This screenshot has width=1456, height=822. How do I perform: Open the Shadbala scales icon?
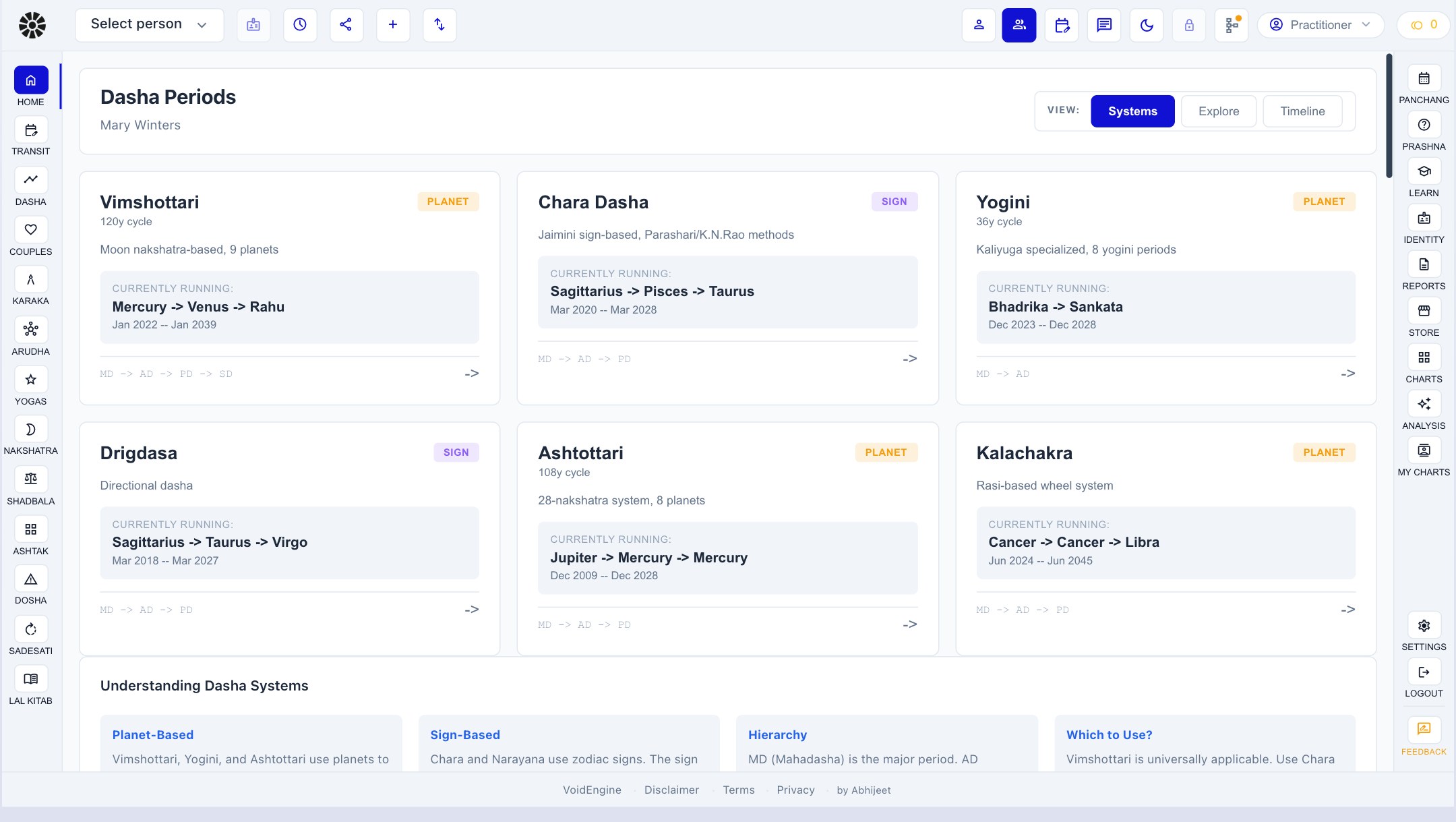(31, 479)
